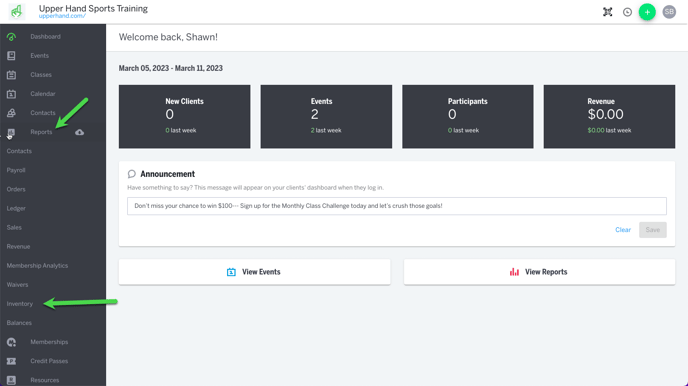The width and height of the screenshot is (688, 386).
Task: Click the Memberships sidebar icon
Action: click(x=11, y=342)
